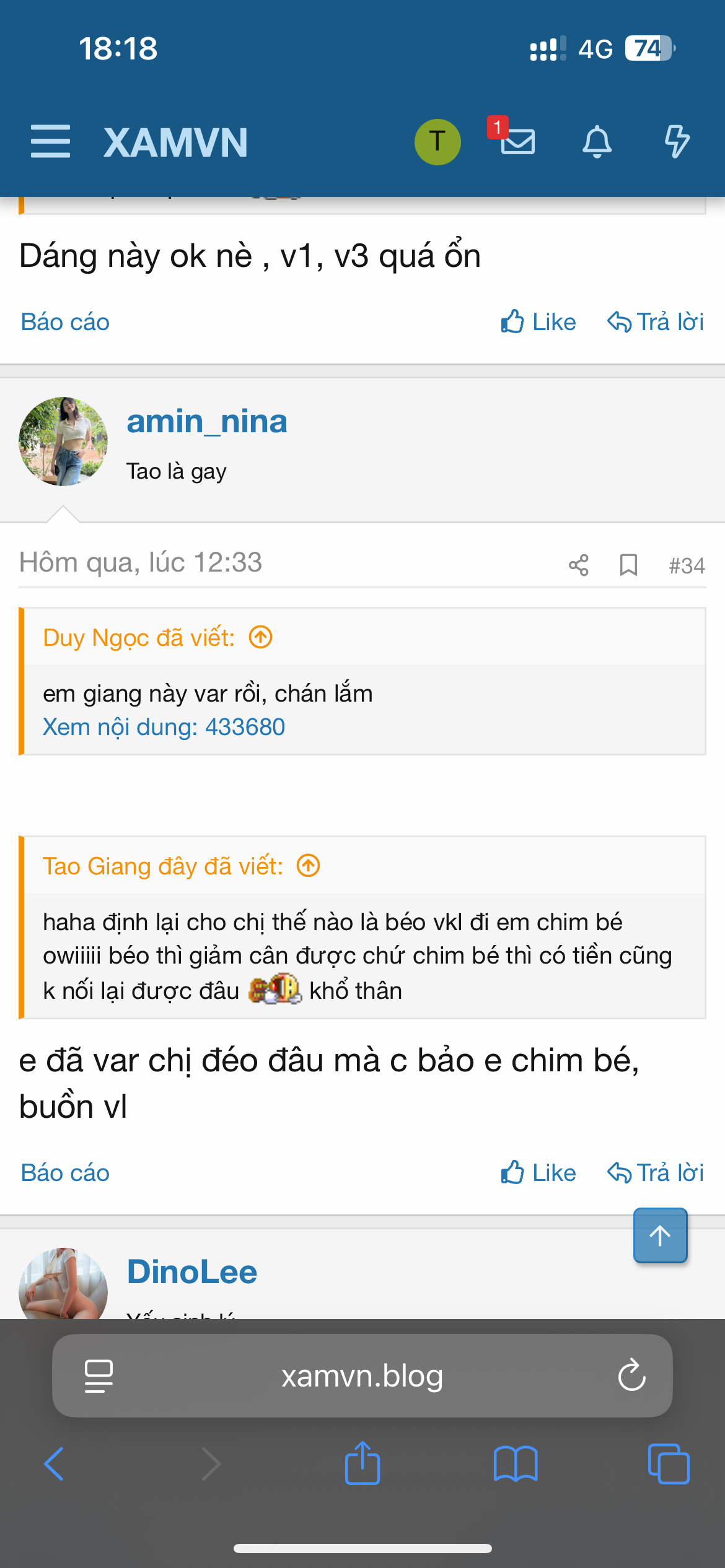Jump to Duy Ngọc's quoted post arrow
The image size is (725, 1568).
(x=261, y=637)
